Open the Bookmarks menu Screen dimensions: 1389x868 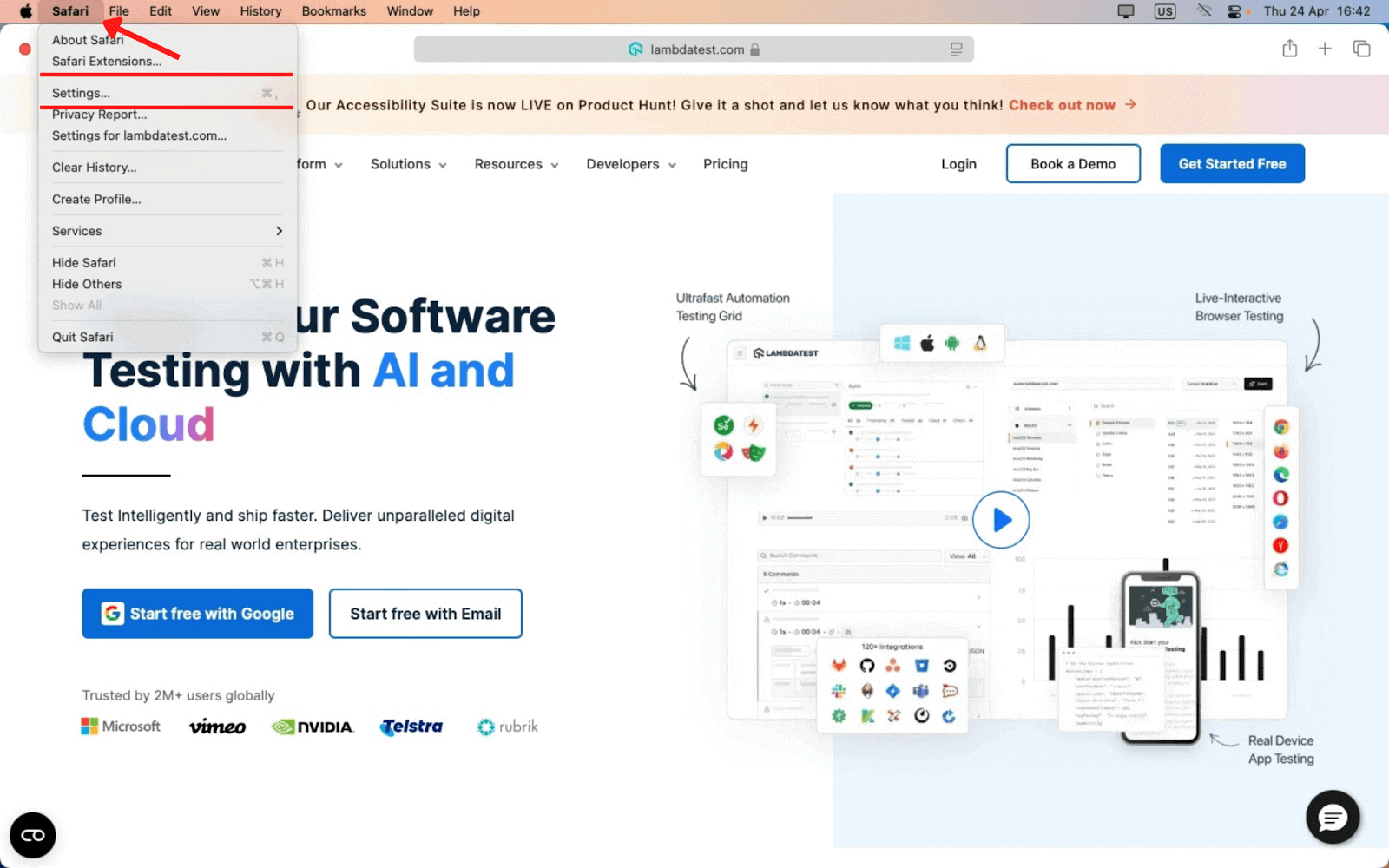pos(334,11)
